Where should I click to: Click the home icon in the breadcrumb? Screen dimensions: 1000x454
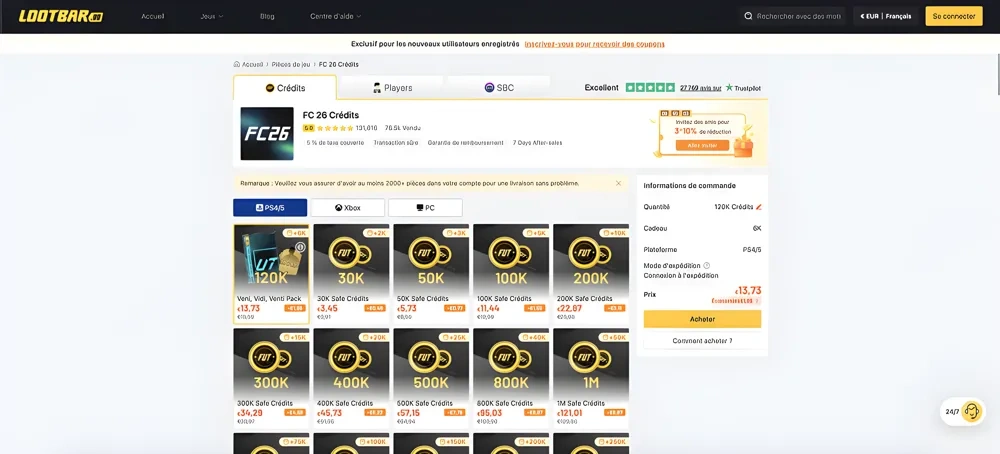pyautogui.click(x=237, y=64)
